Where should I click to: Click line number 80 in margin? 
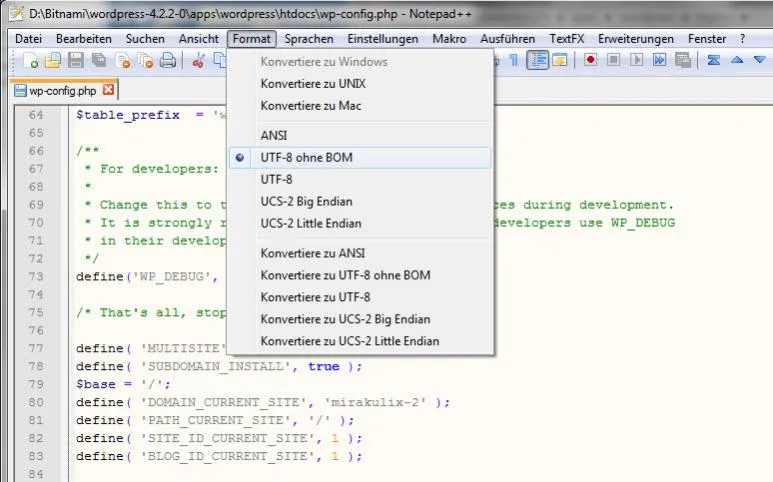click(36, 402)
